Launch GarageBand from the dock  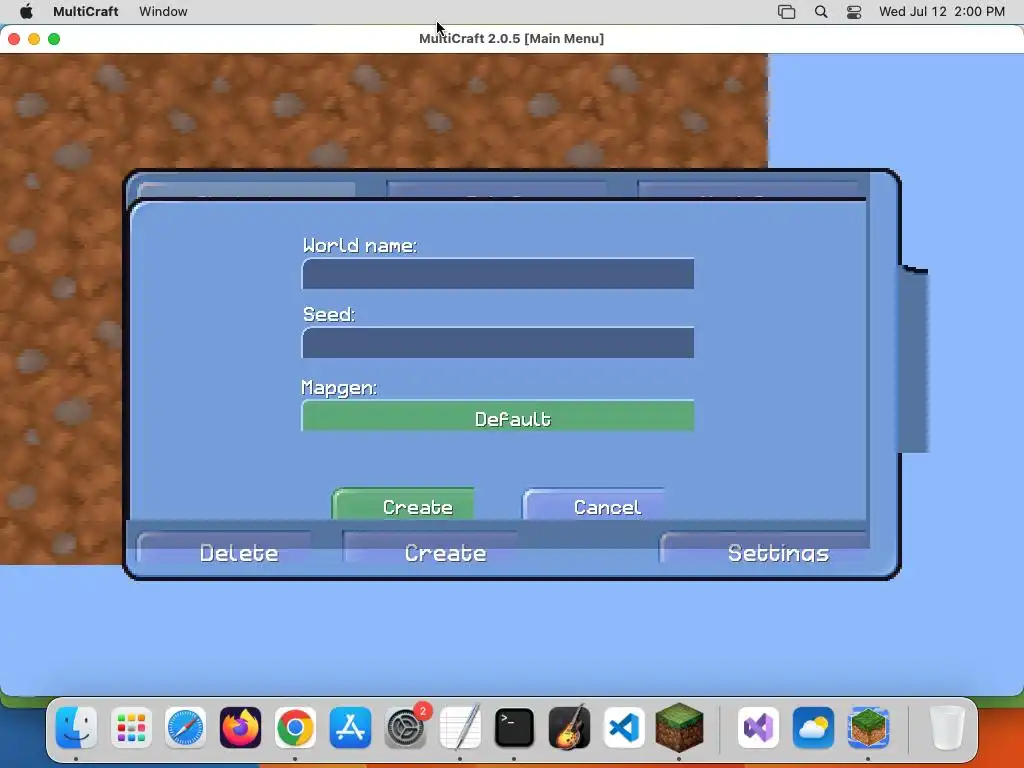tap(569, 727)
